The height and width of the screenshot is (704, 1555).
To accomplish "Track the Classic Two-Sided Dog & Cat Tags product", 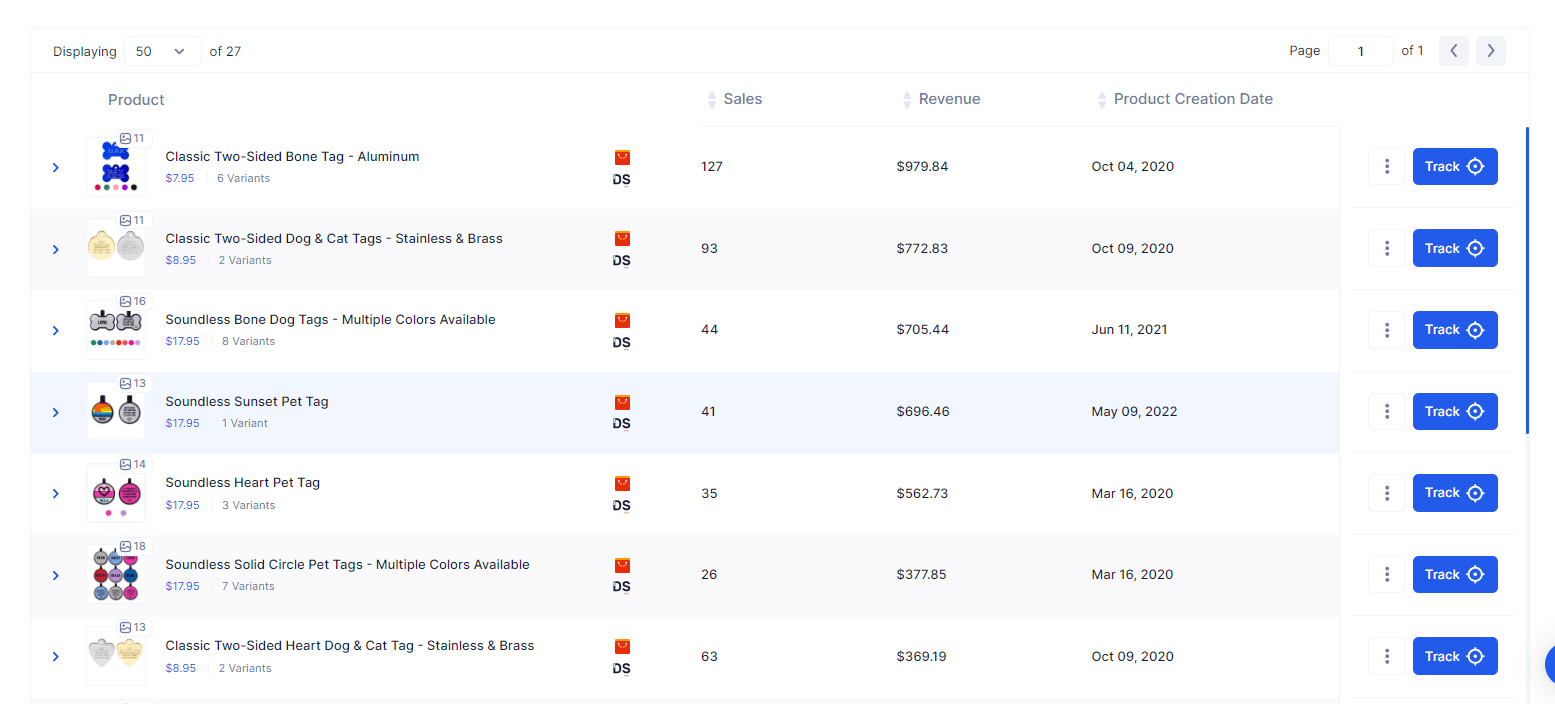I will [x=1455, y=248].
